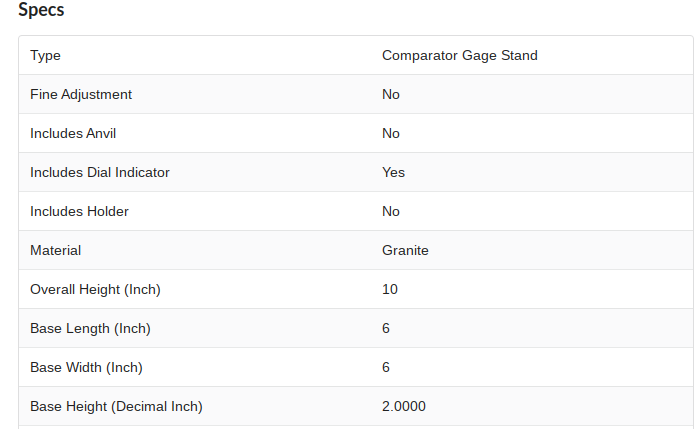Select the Fine Adjustment label
Viewport: 695px width, 429px height.
(x=81, y=95)
